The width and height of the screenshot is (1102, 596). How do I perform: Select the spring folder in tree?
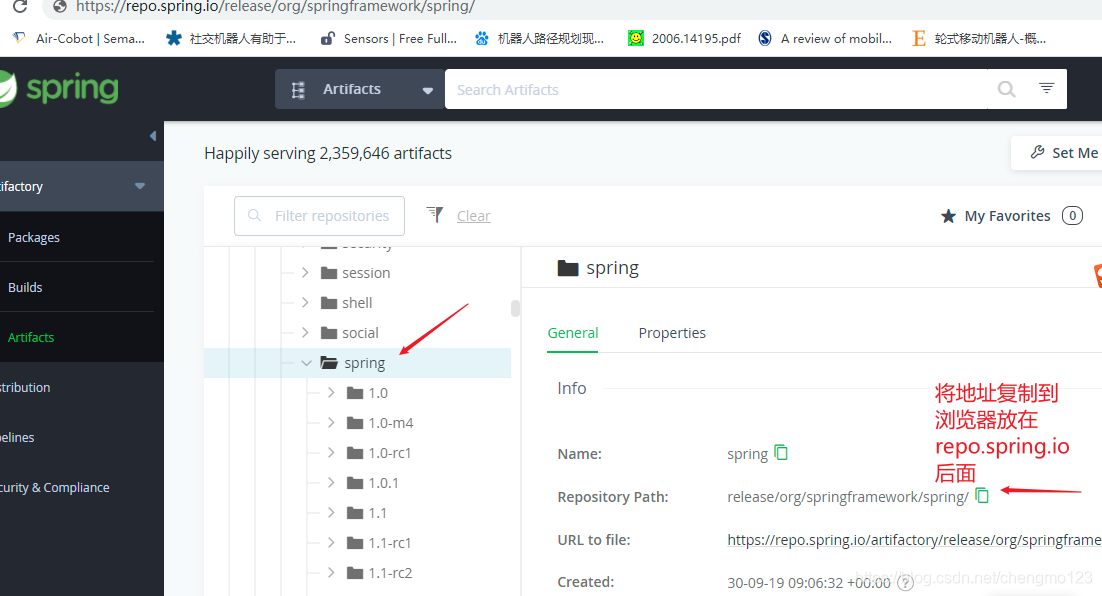tap(353, 363)
